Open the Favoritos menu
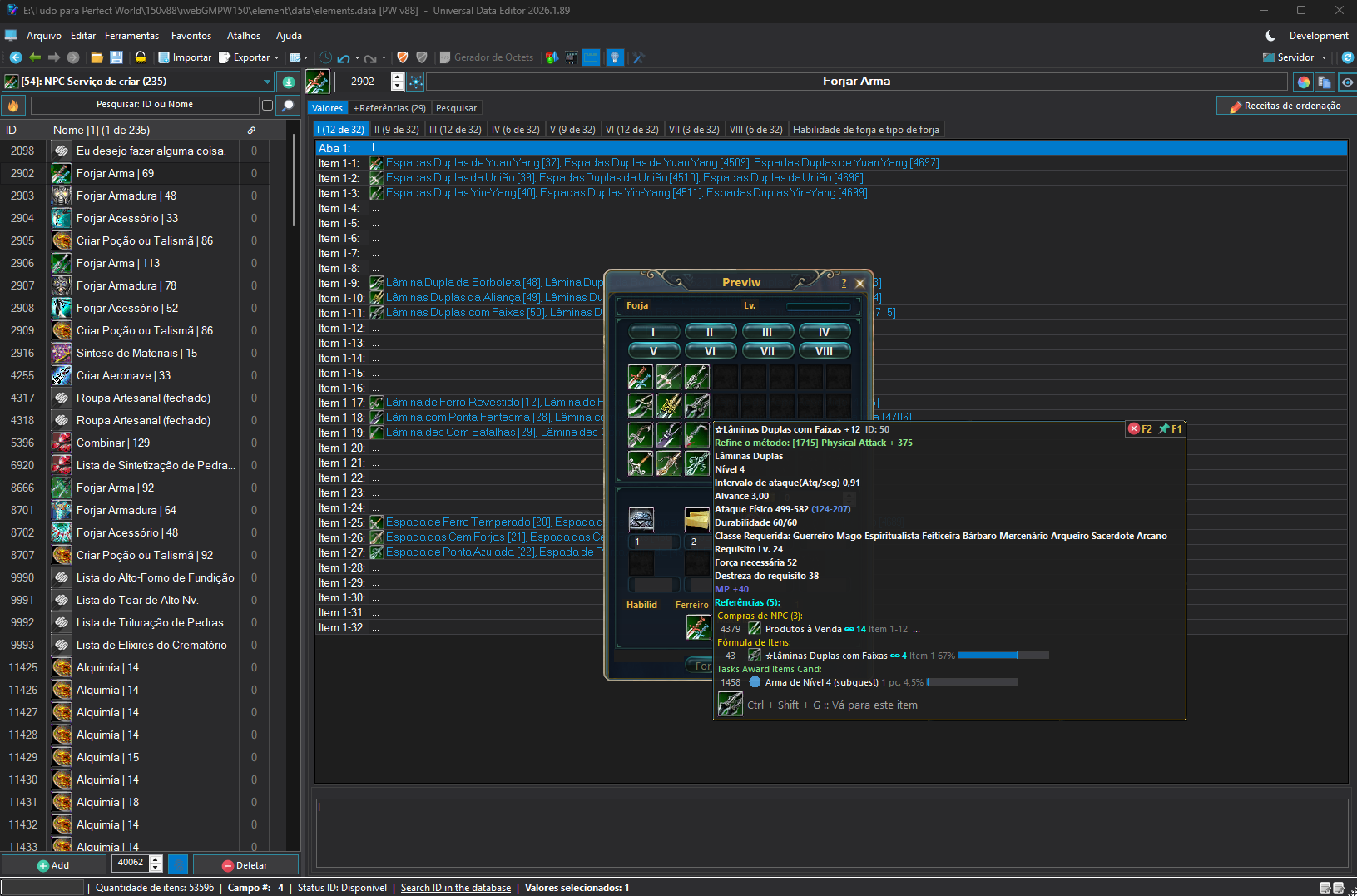The image size is (1357, 896). (191, 36)
